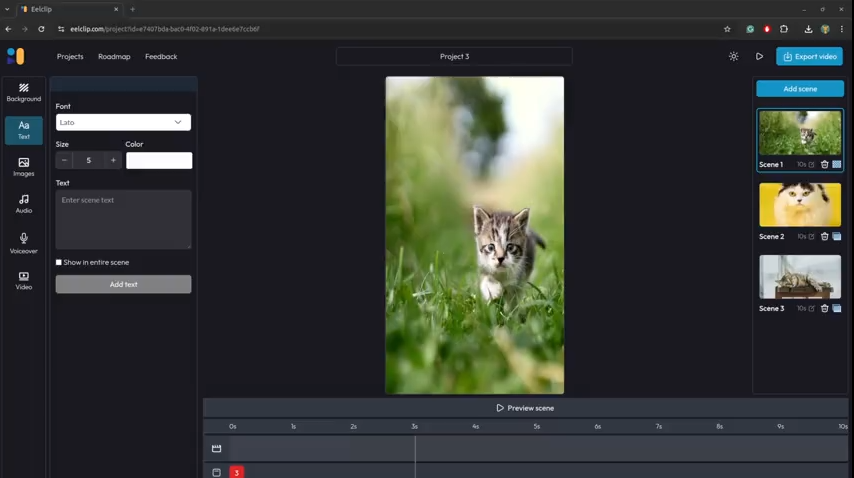This screenshot has height=478, width=854.
Task: Click the Export video button
Action: (x=809, y=57)
